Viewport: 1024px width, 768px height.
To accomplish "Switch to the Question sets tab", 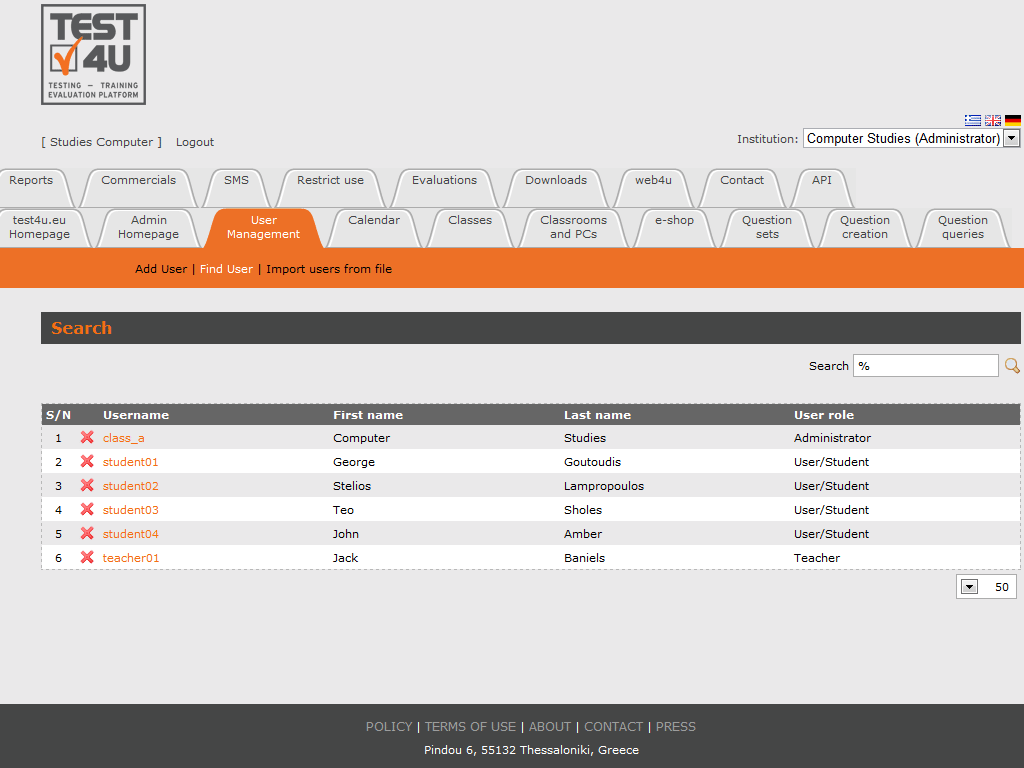I will point(767,228).
